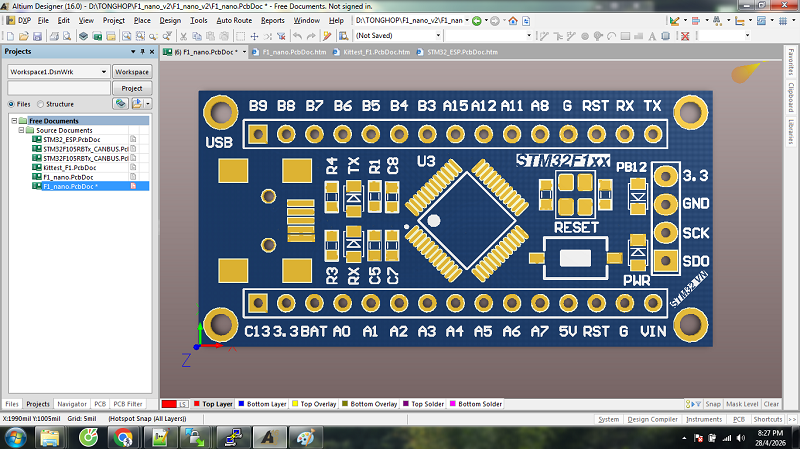
Task: Click the green Back navigation arrow
Action: click(477, 21)
